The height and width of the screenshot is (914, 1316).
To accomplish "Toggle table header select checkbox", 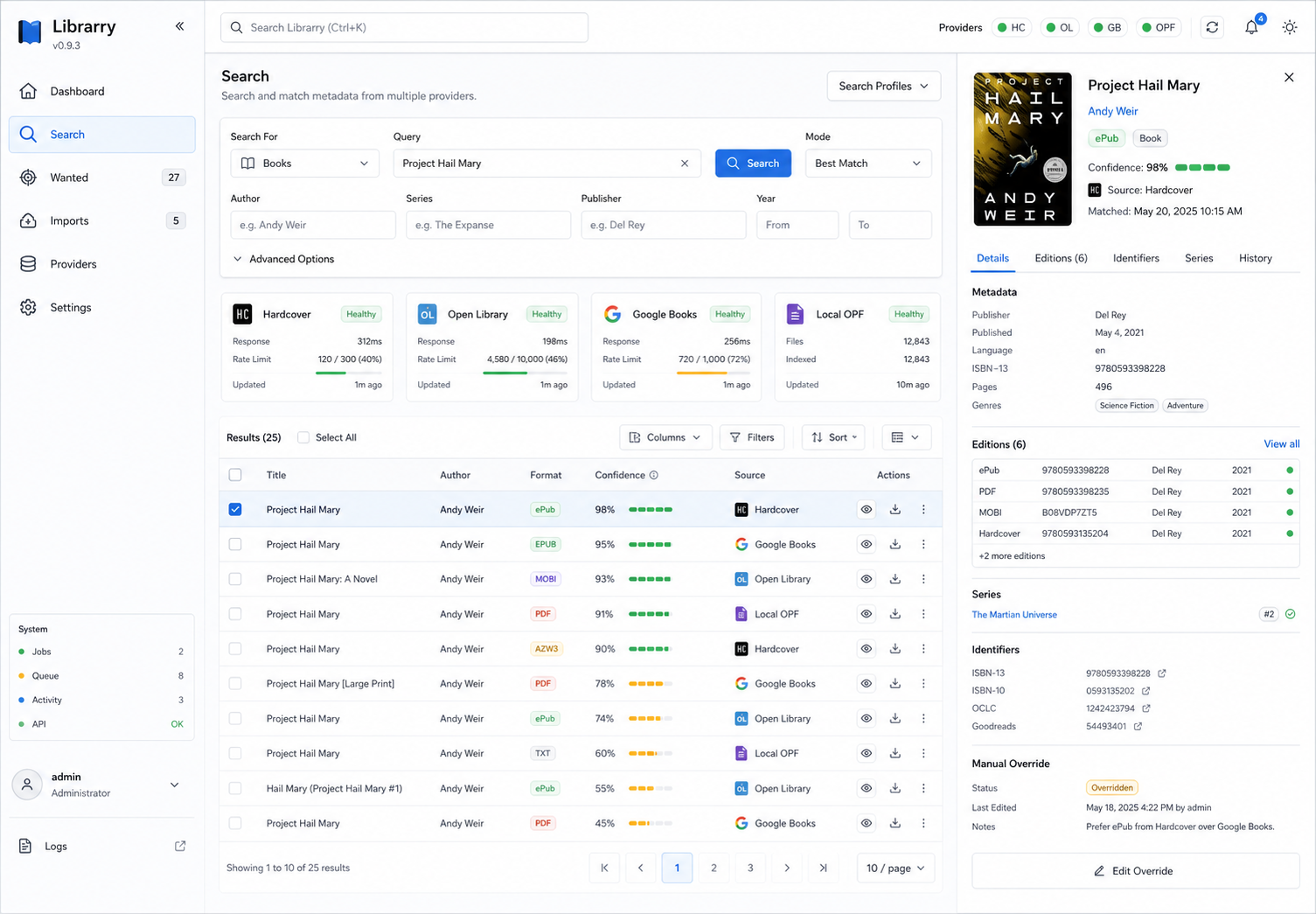I will pos(235,475).
